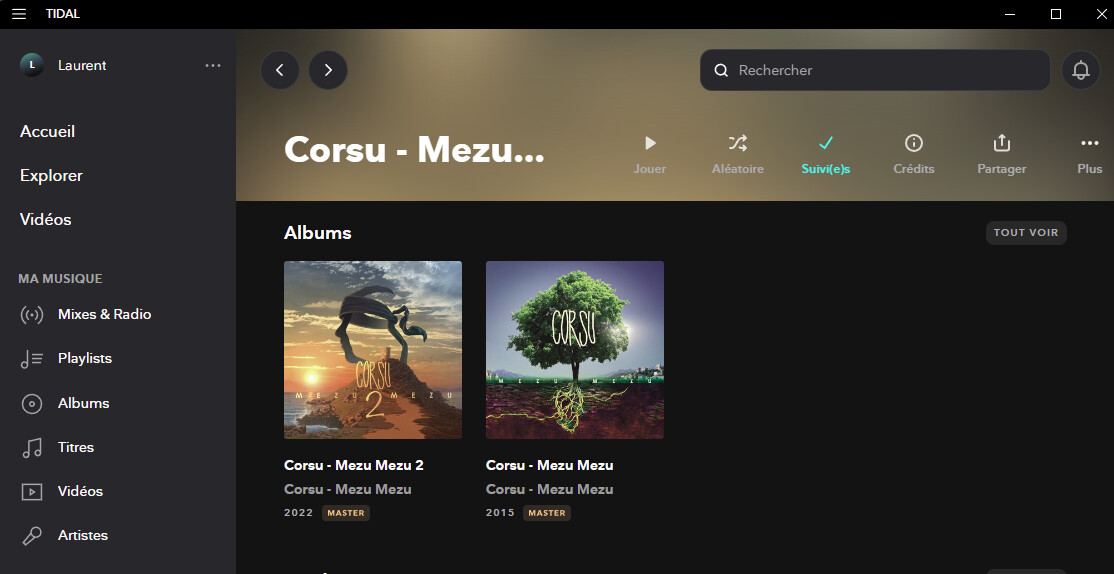Viewport: 1114px width, 574px height.
Task: Go back with the left arrow button
Action: click(x=280, y=70)
